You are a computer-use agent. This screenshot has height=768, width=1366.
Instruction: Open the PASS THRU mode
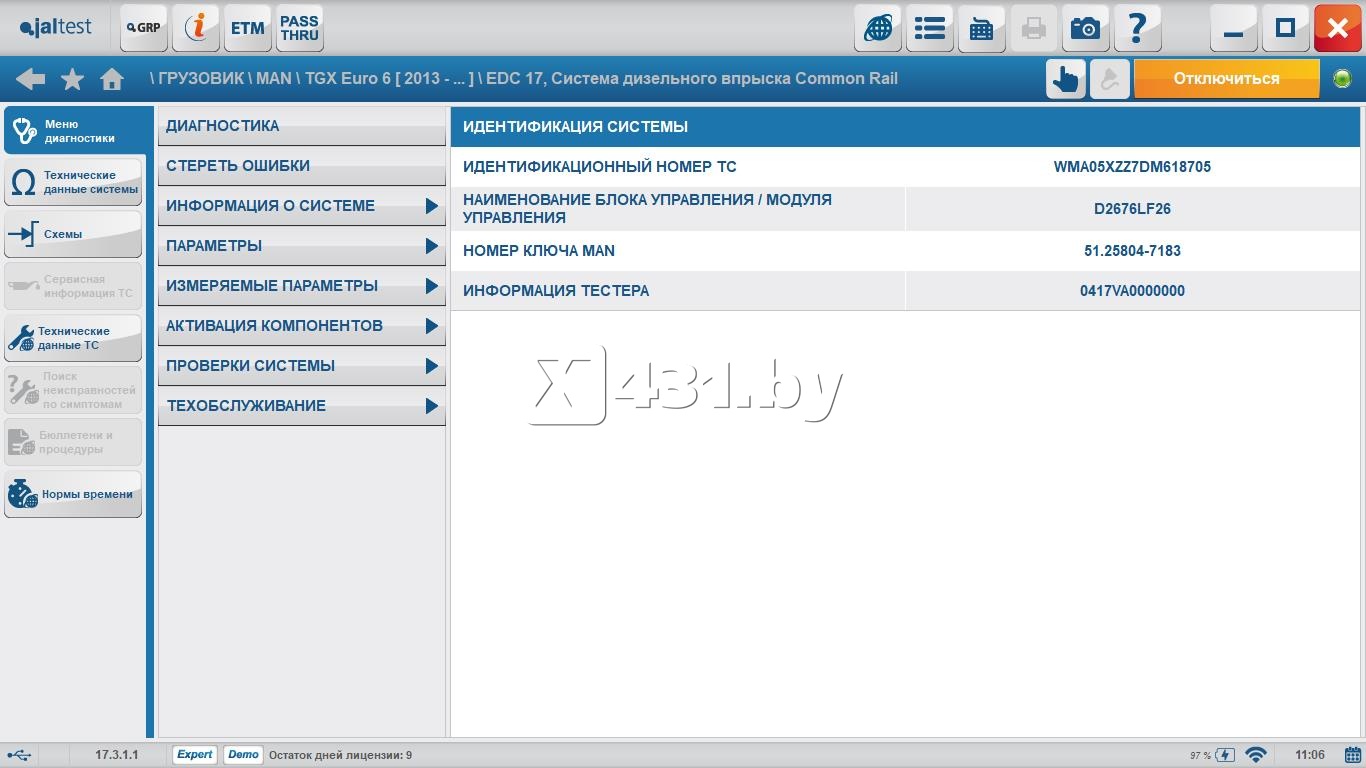coord(299,28)
